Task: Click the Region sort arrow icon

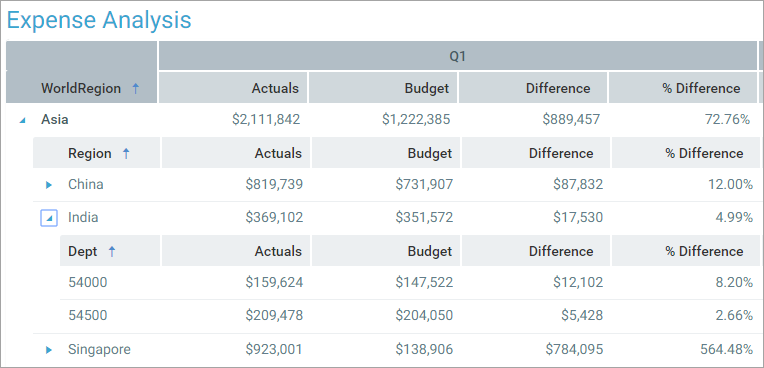Action: (126, 154)
